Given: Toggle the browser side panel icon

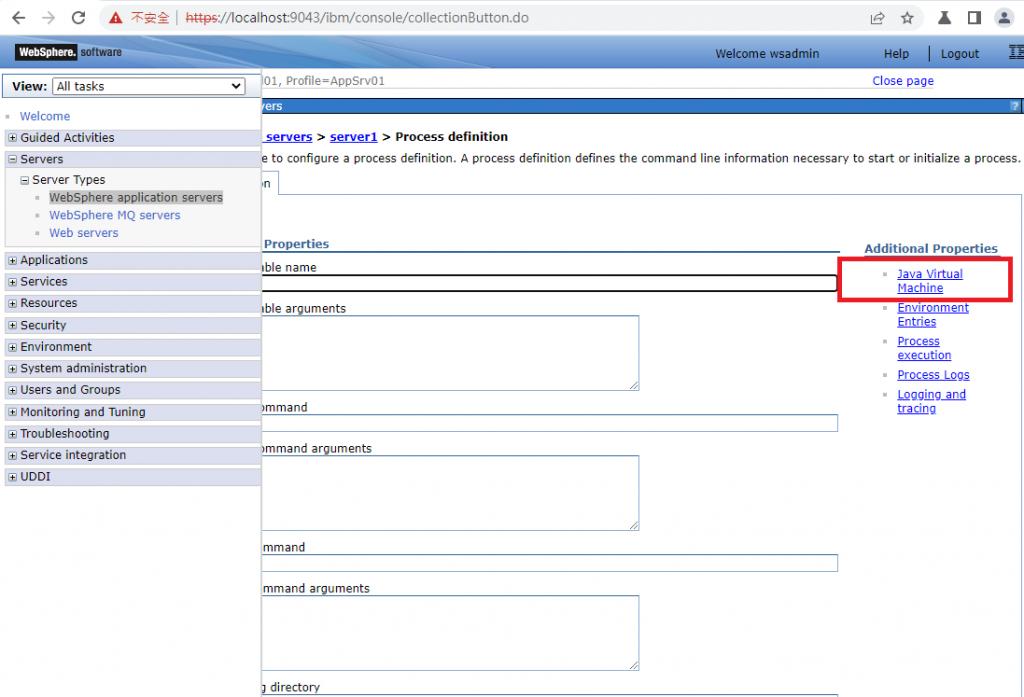Looking at the screenshot, I should [974, 18].
